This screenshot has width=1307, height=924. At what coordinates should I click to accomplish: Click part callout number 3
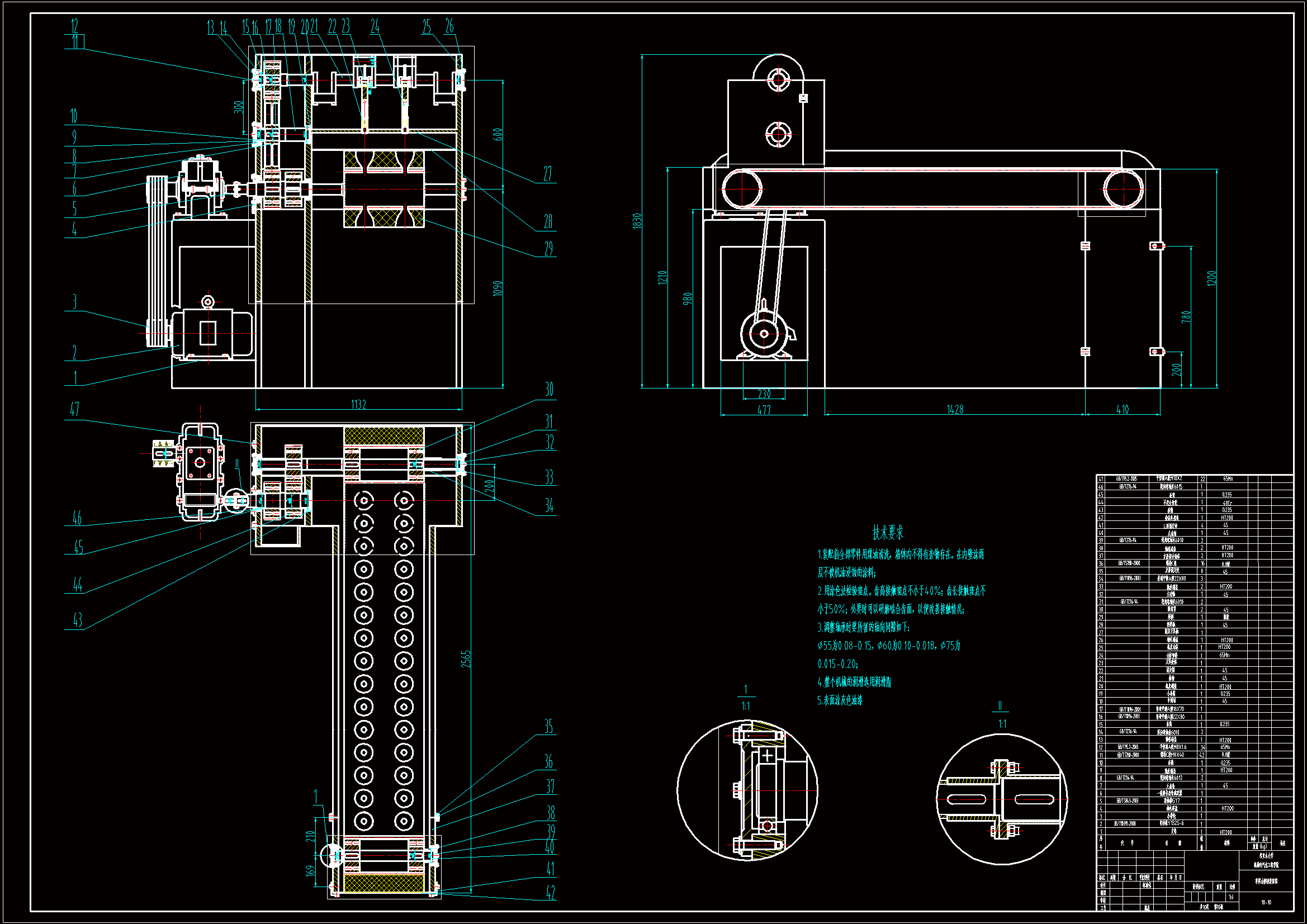(74, 302)
